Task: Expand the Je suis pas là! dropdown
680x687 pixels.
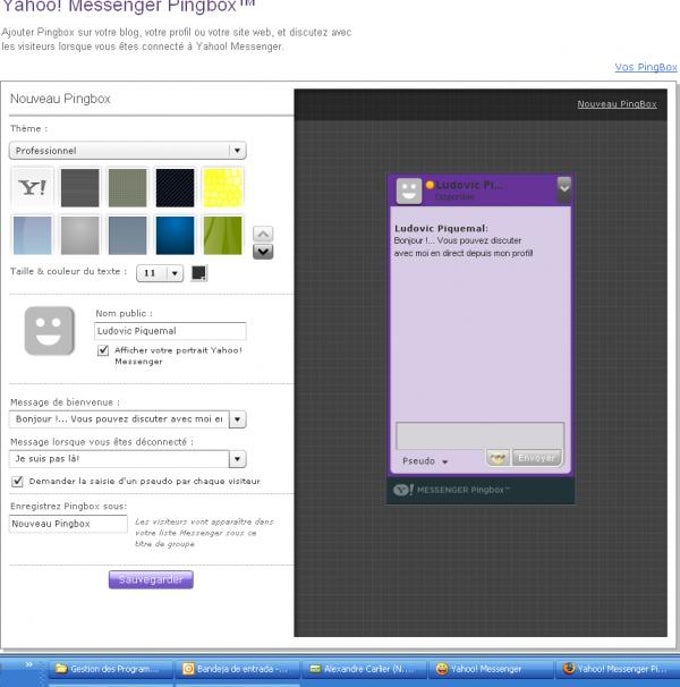Action: (x=237, y=459)
